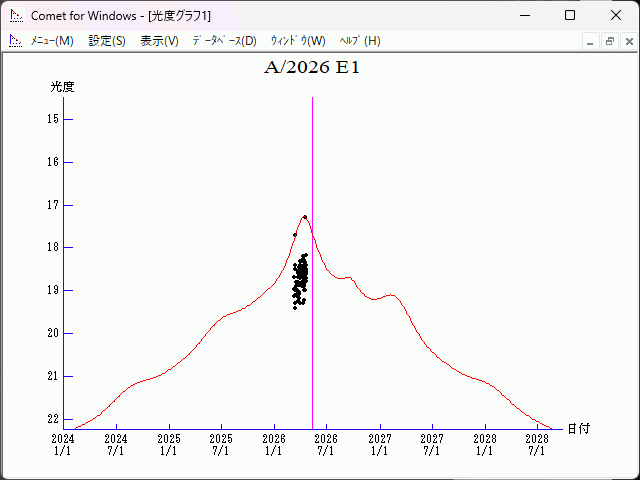Open the 表示(V) view menu
The image size is (640, 480).
159,41
